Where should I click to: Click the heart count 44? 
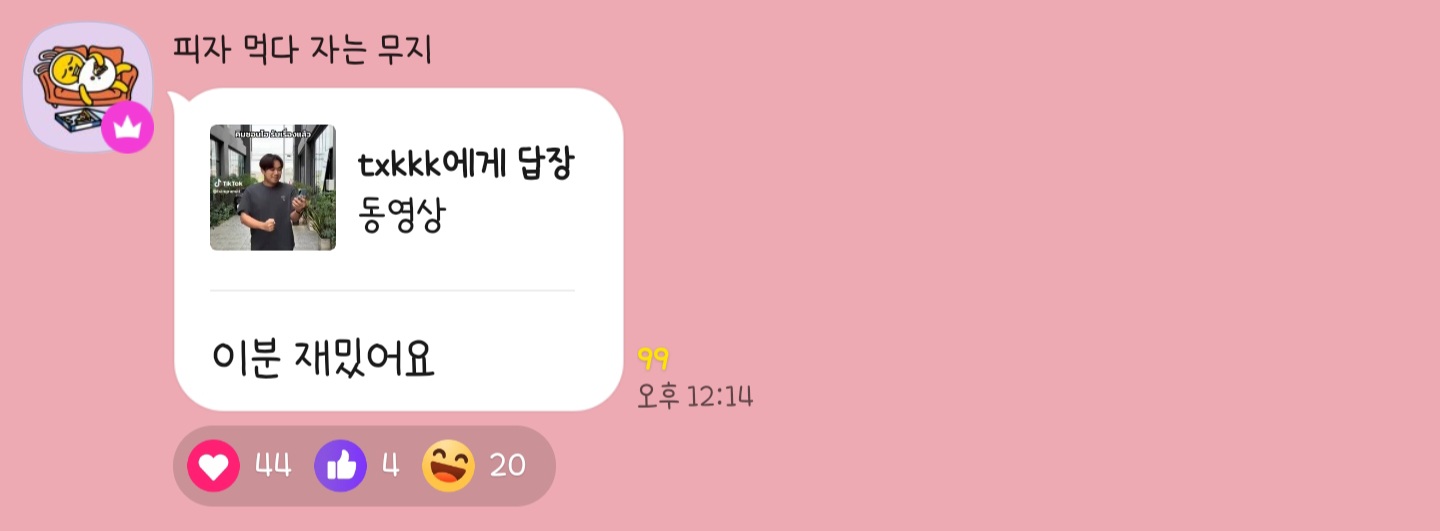pos(273,466)
